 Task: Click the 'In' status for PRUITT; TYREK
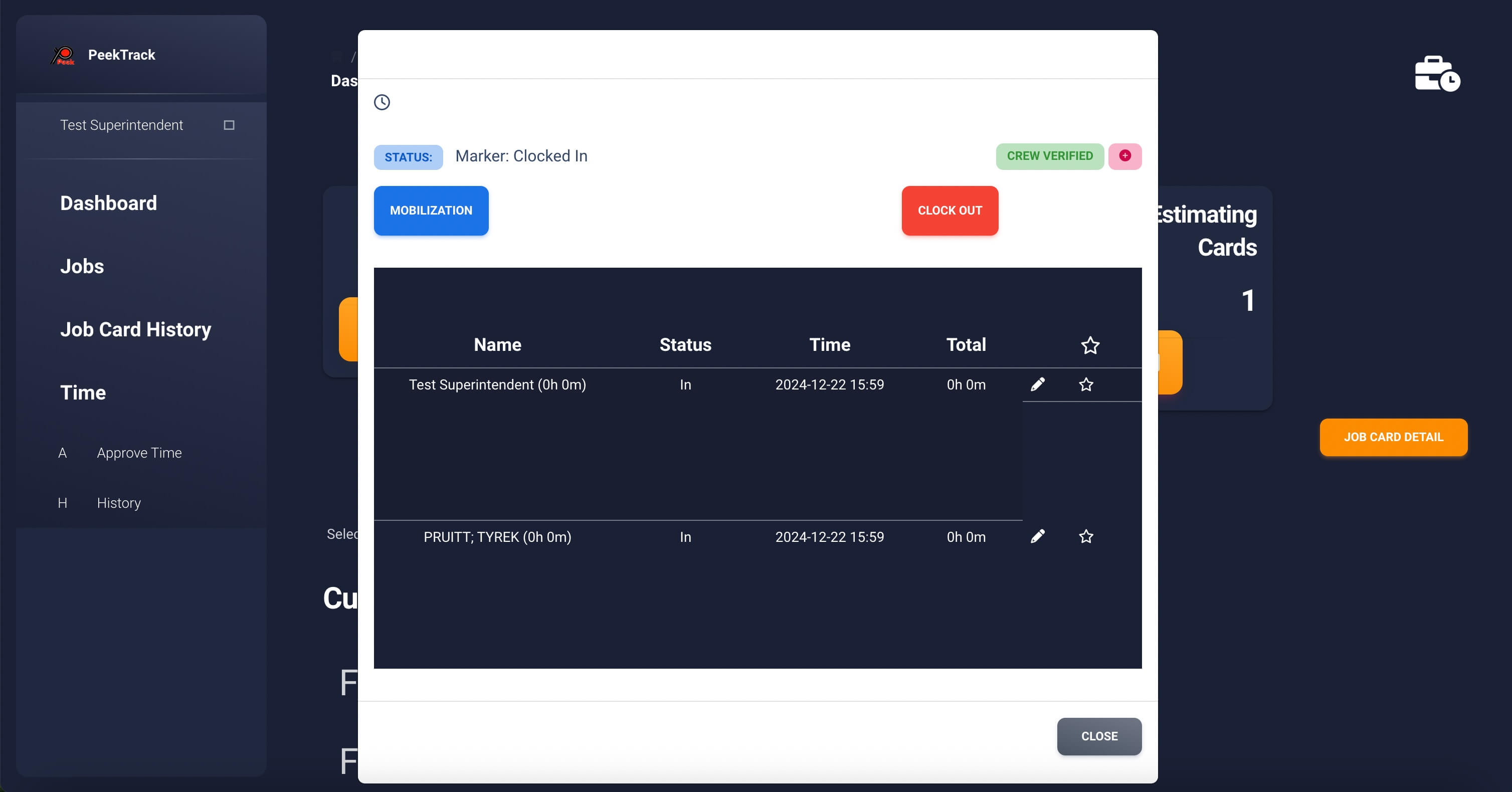tap(685, 537)
